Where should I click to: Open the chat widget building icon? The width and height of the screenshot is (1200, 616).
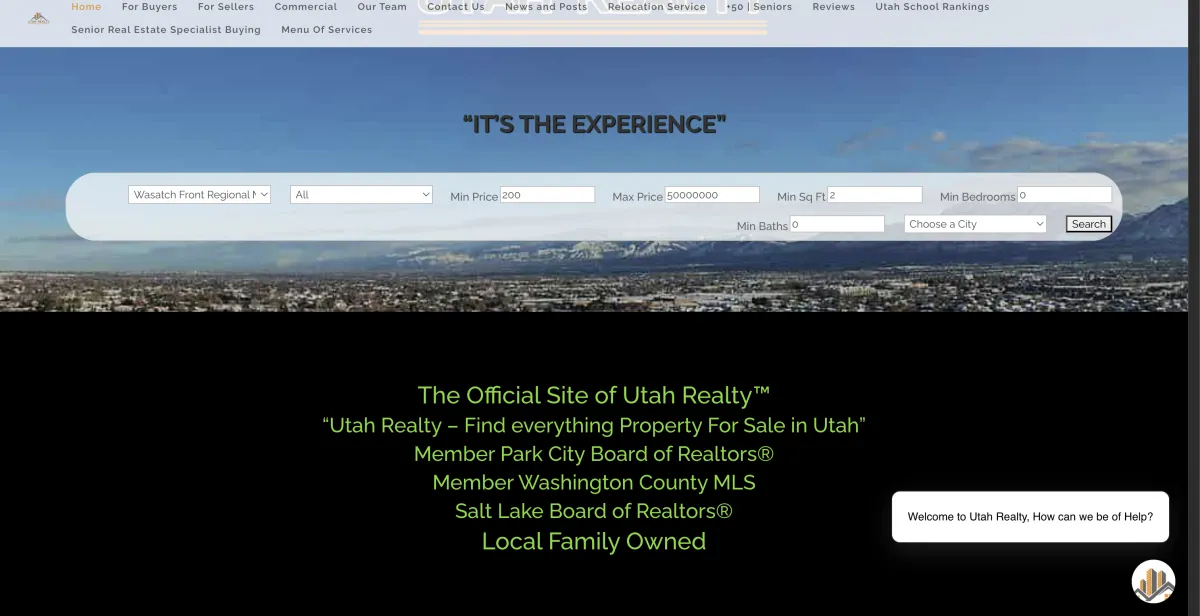coord(1153,581)
